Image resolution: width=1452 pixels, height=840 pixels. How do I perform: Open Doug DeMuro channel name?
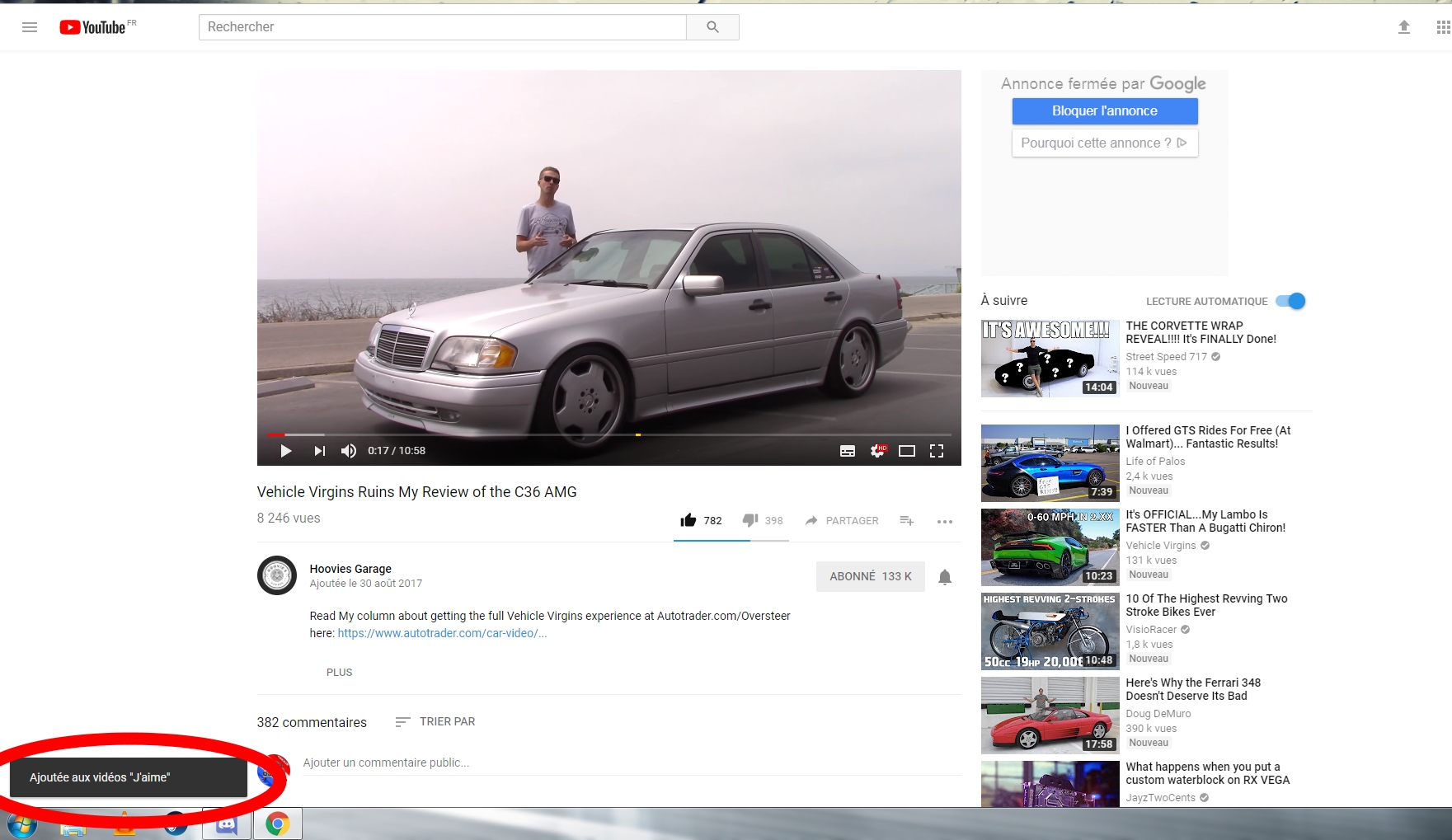click(x=1158, y=714)
